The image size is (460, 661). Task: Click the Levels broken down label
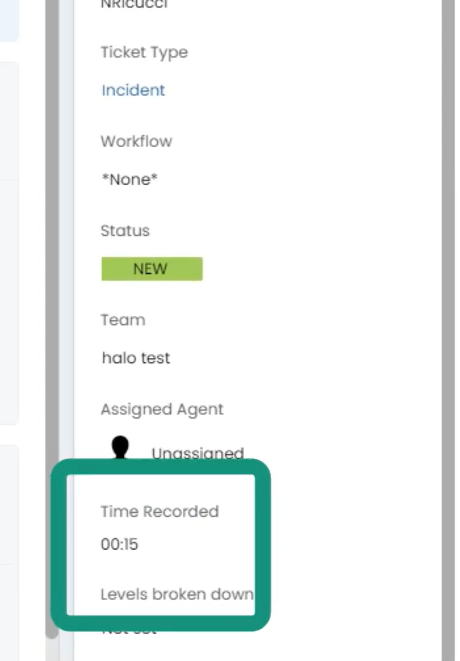(x=177, y=594)
